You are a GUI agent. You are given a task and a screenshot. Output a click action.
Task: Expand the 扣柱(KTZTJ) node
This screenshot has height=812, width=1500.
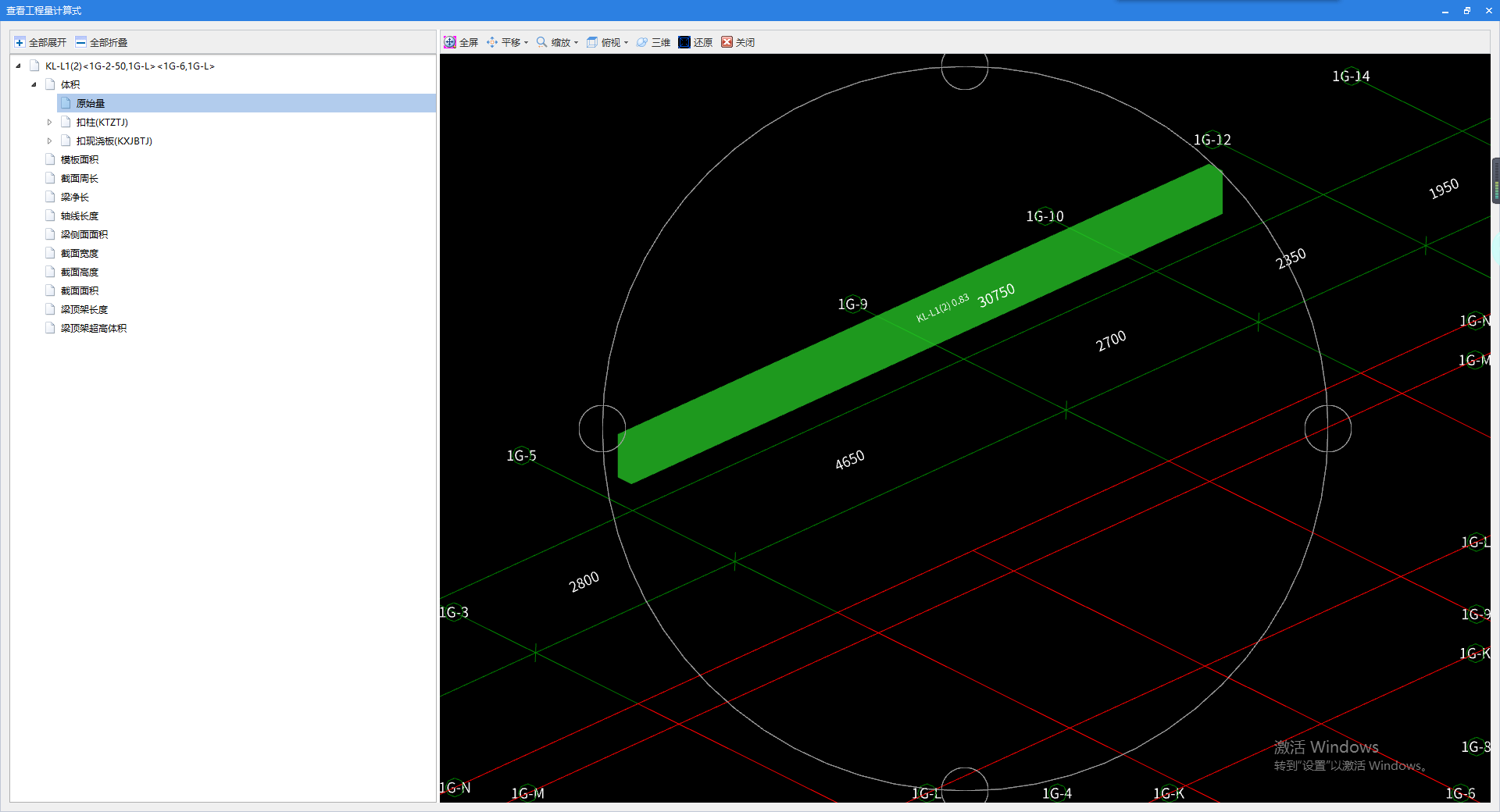[49, 122]
